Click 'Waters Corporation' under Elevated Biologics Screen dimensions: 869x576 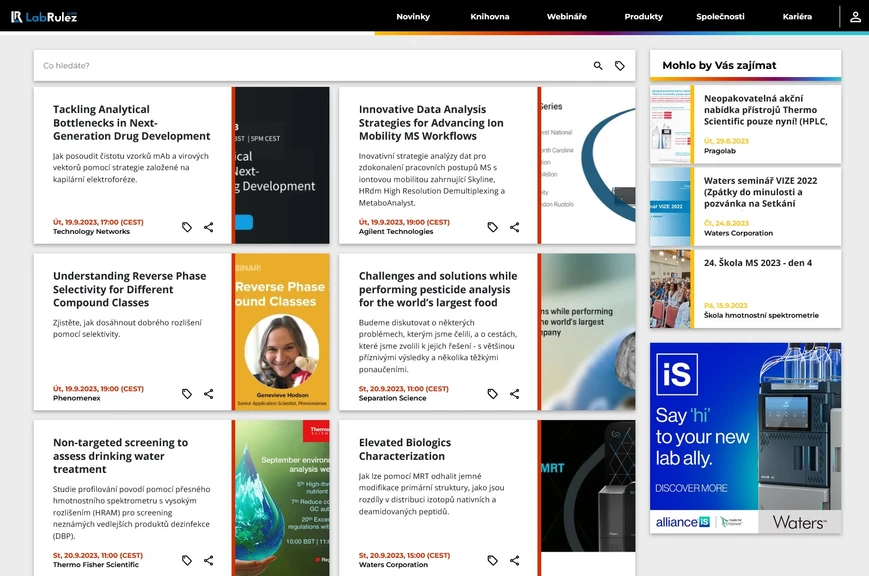tap(393, 565)
